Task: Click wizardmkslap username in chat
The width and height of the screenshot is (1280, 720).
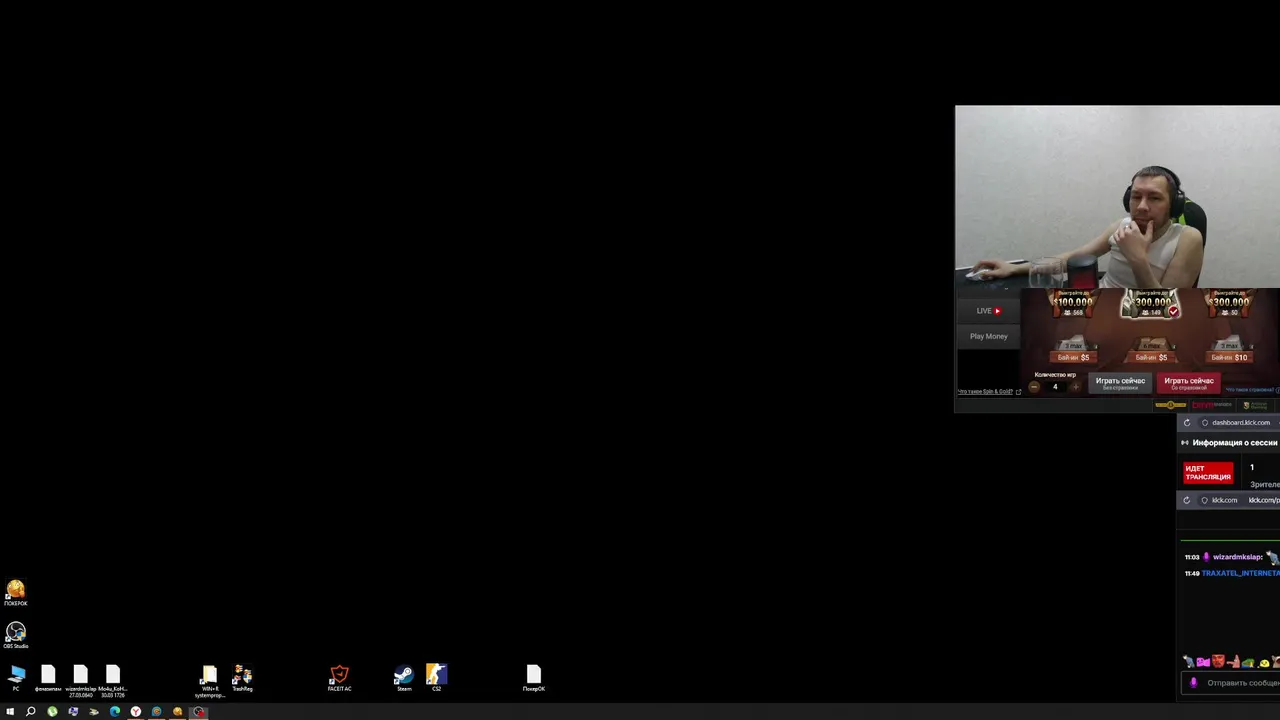Action: 1237,557
